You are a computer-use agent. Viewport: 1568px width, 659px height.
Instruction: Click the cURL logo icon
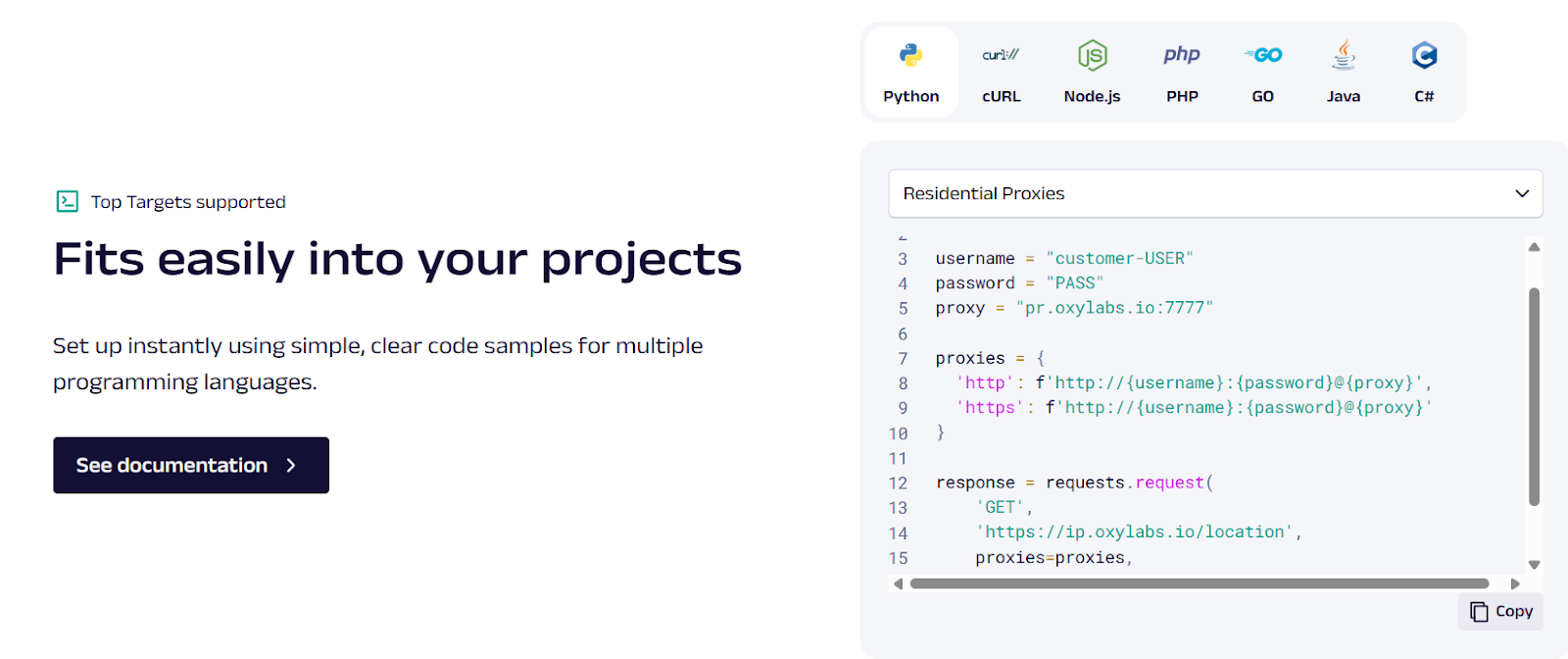coord(1001,55)
